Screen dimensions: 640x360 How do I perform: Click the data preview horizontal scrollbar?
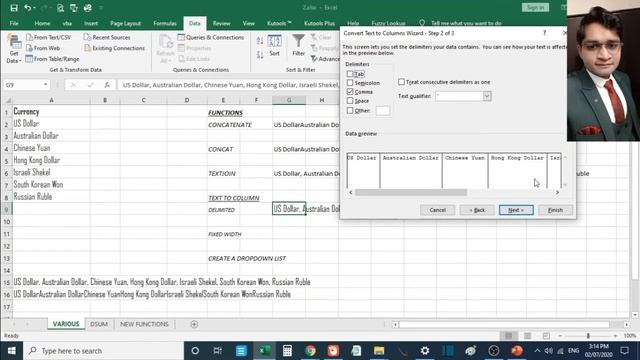(411, 192)
